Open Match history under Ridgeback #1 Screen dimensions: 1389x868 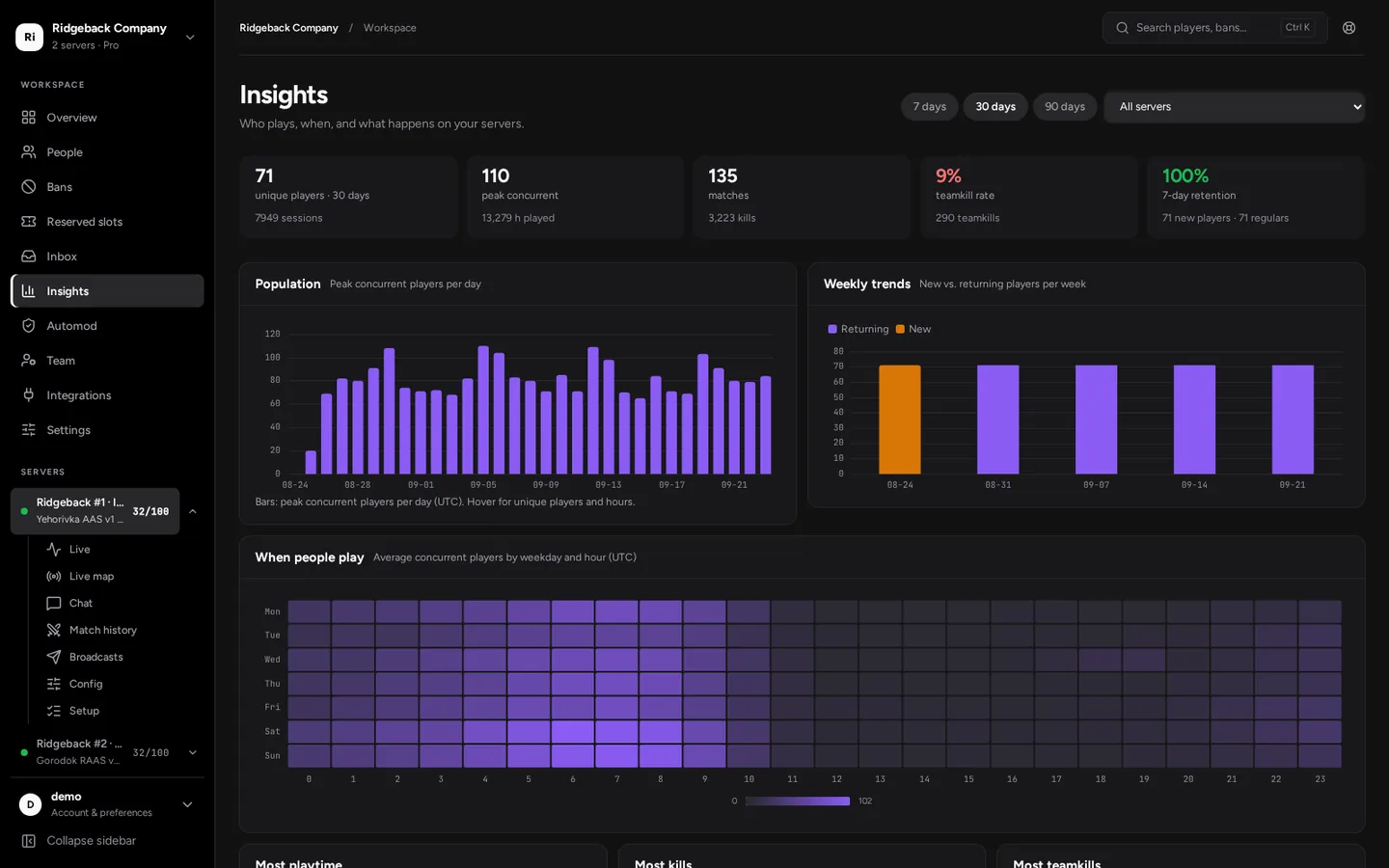coord(121,631)
